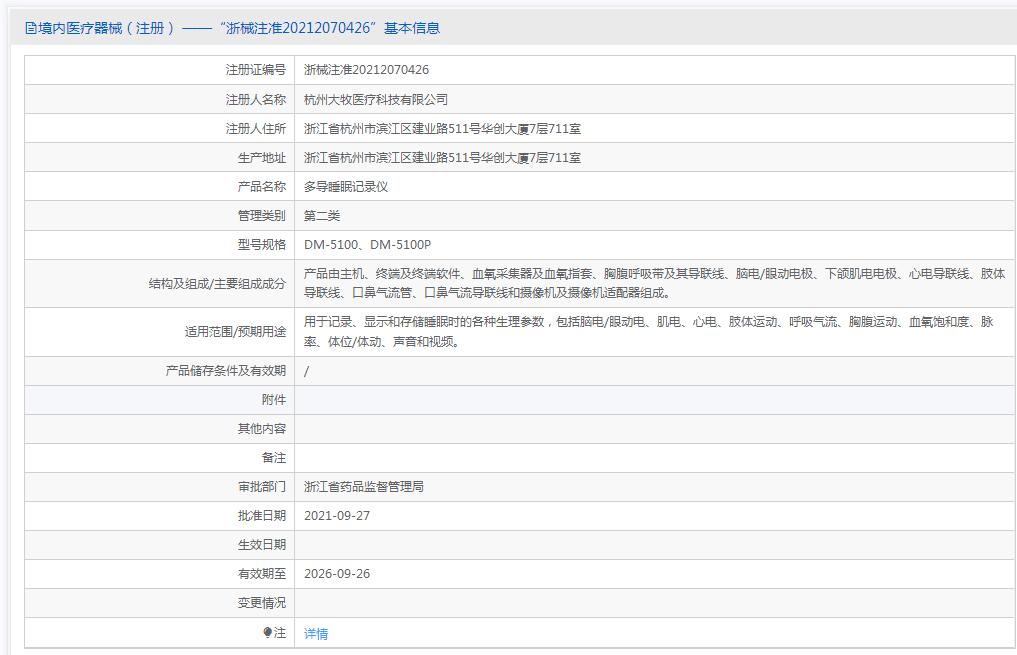Image resolution: width=1017 pixels, height=655 pixels.
Task: Click the 注册证编号 label
Action: click(256, 69)
